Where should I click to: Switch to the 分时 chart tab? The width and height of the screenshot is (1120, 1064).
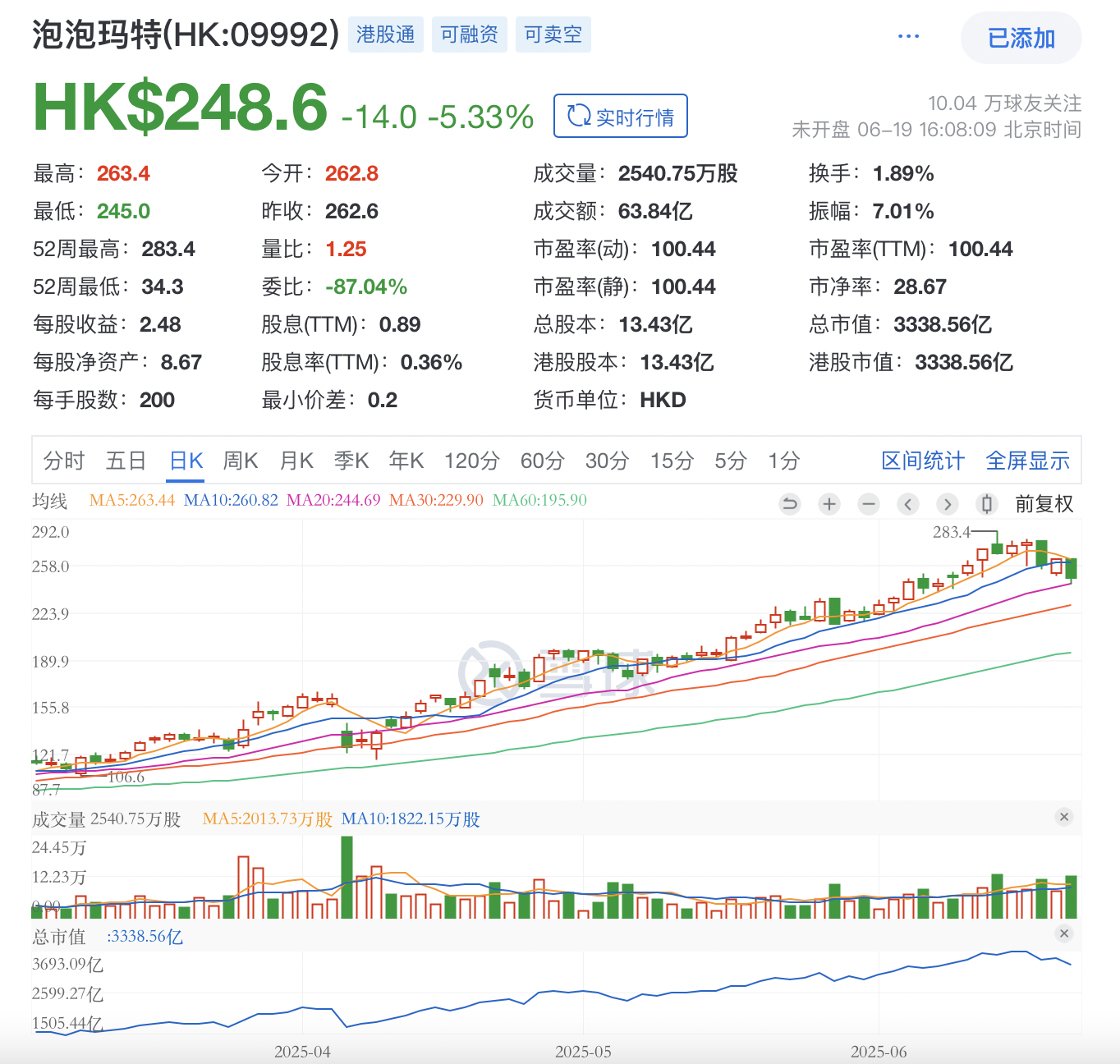pos(64,461)
